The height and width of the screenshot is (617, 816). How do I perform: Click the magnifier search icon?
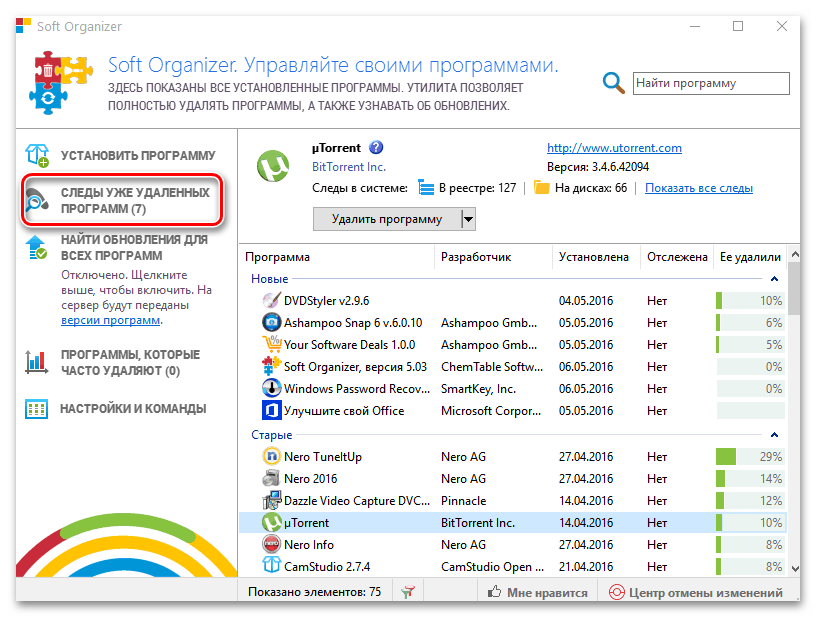coord(613,83)
